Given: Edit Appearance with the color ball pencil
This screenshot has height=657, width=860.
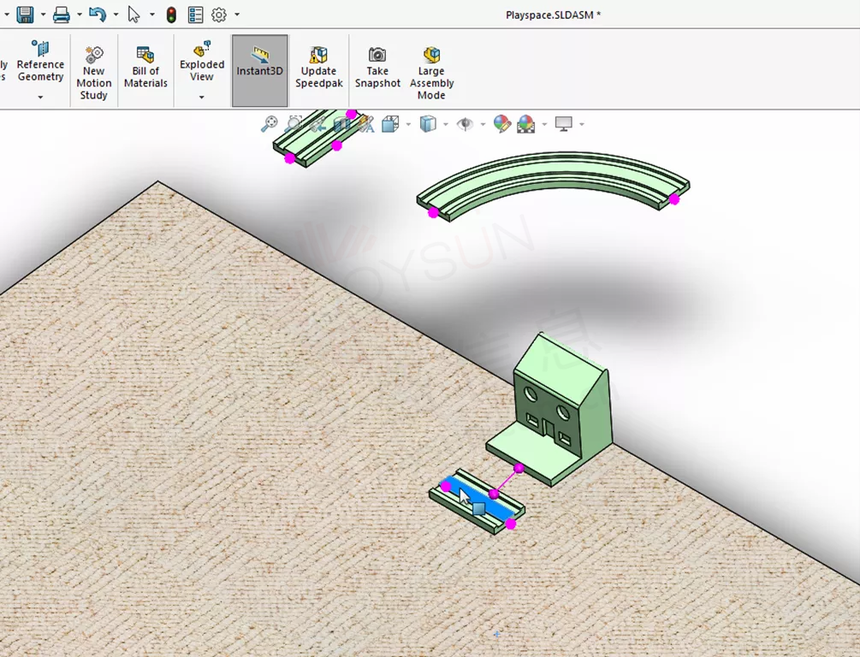Looking at the screenshot, I should pos(502,124).
